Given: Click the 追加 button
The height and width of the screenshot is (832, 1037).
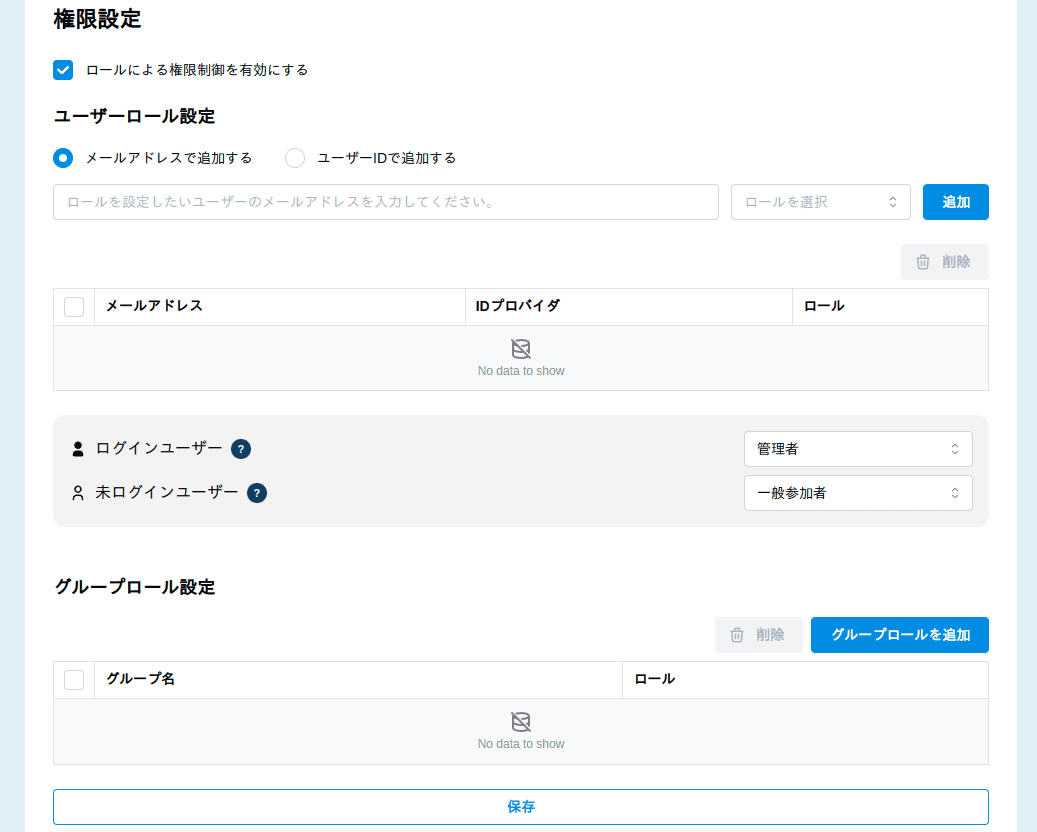Looking at the screenshot, I should pyautogui.click(x=955, y=201).
